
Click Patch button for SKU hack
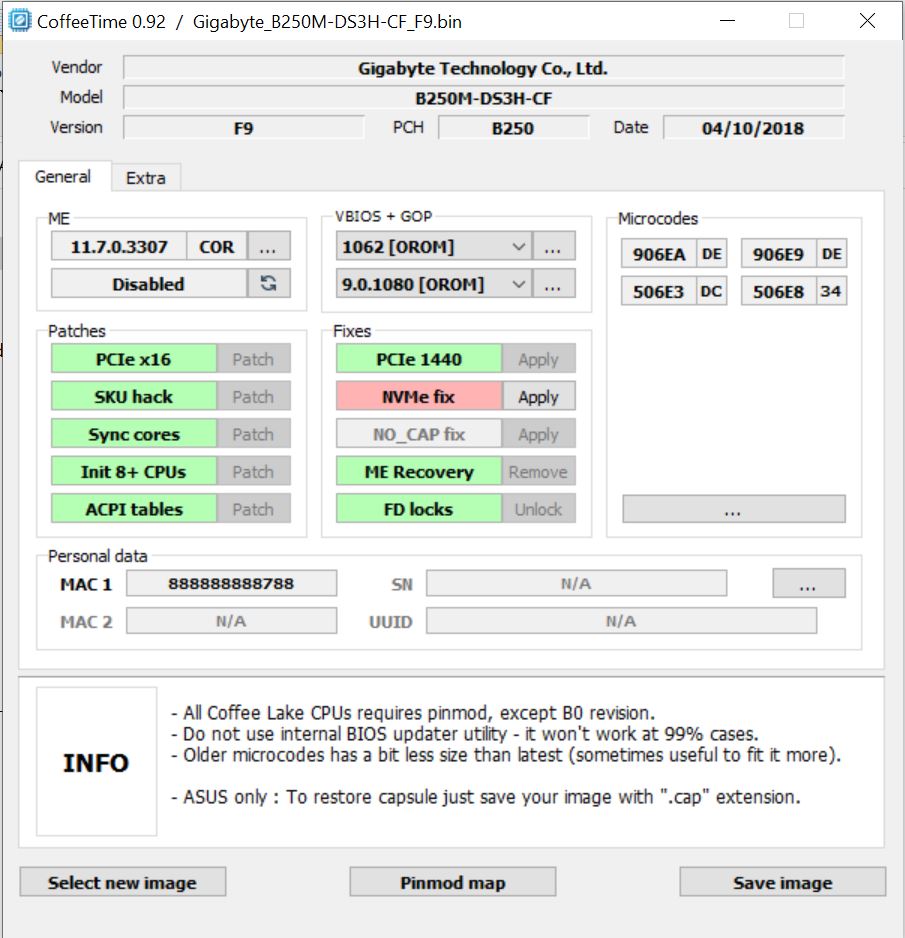click(x=254, y=396)
